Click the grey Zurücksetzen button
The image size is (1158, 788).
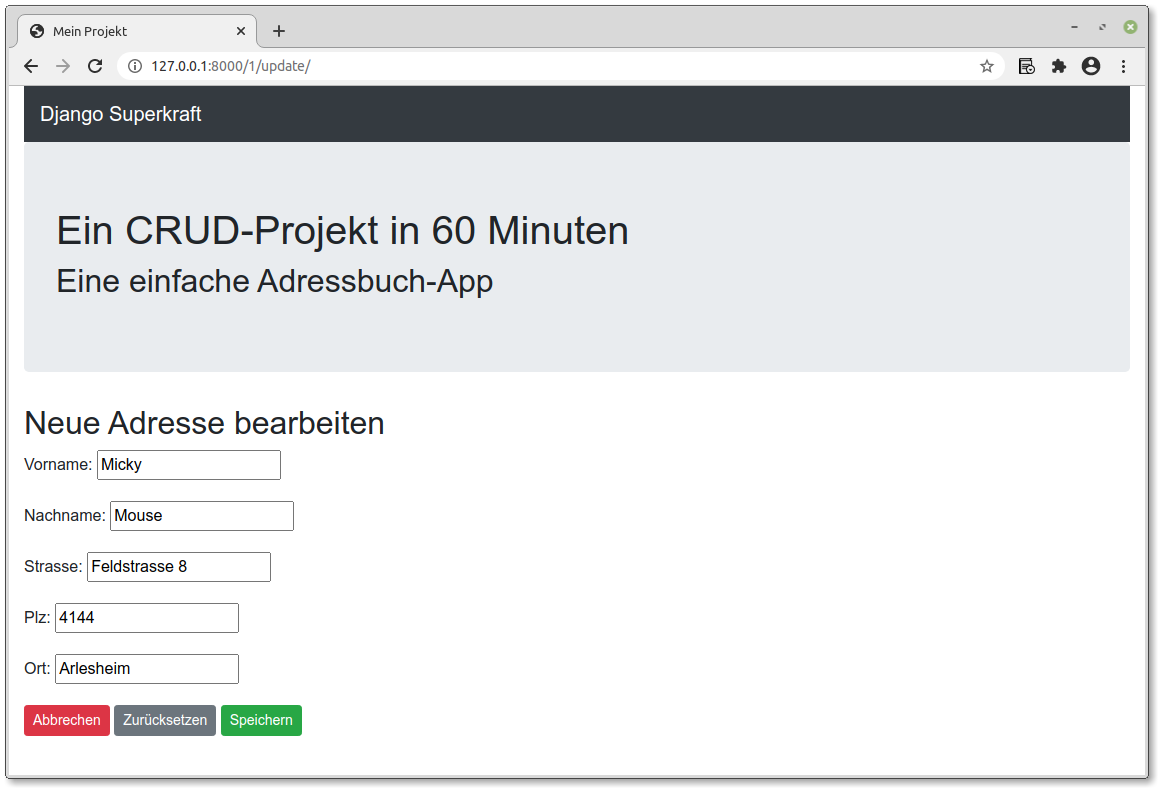click(x=165, y=720)
